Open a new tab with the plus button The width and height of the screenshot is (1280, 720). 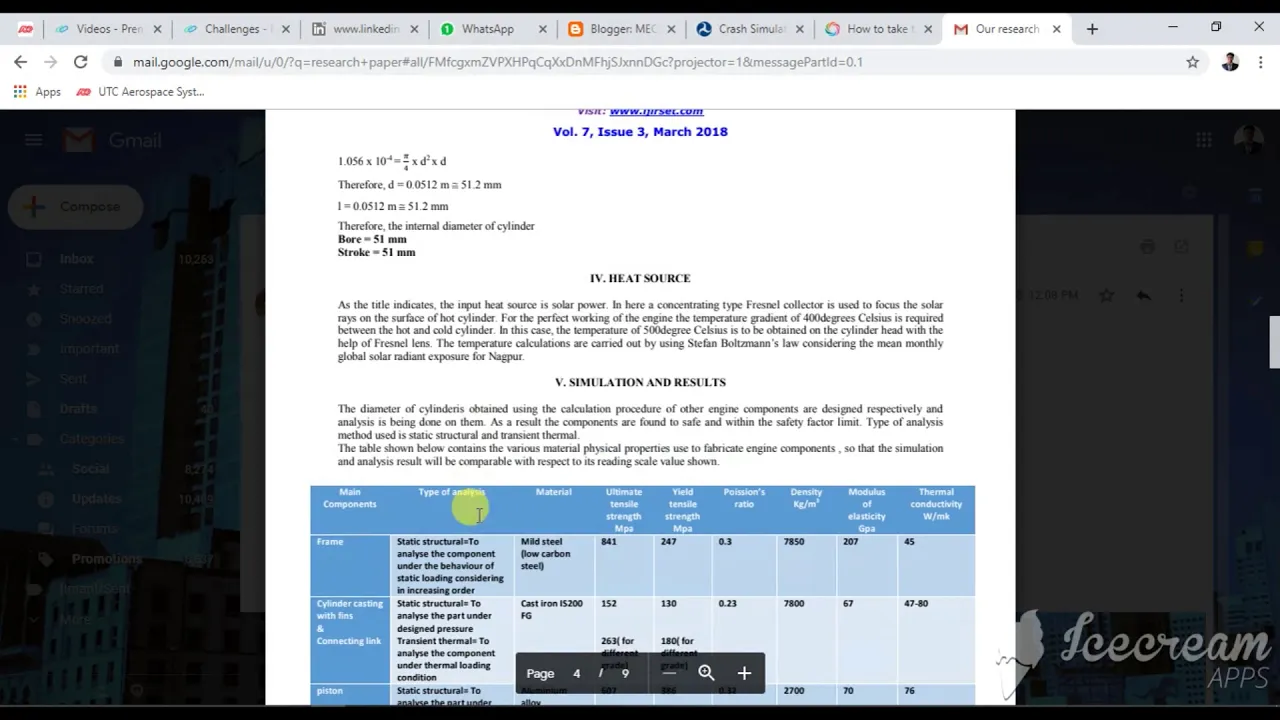click(x=1092, y=29)
